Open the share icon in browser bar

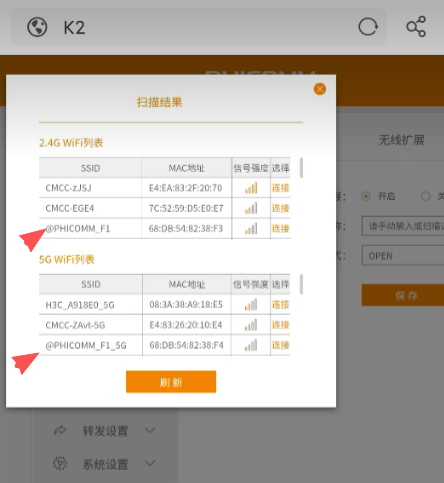tap(416, 26)
